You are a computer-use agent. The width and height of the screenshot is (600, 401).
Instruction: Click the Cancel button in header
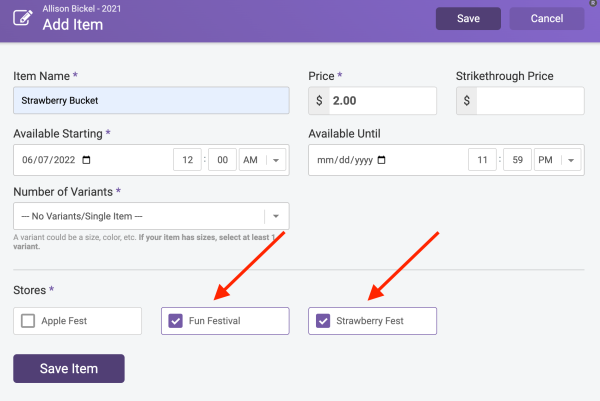click(x=547, y=18)
